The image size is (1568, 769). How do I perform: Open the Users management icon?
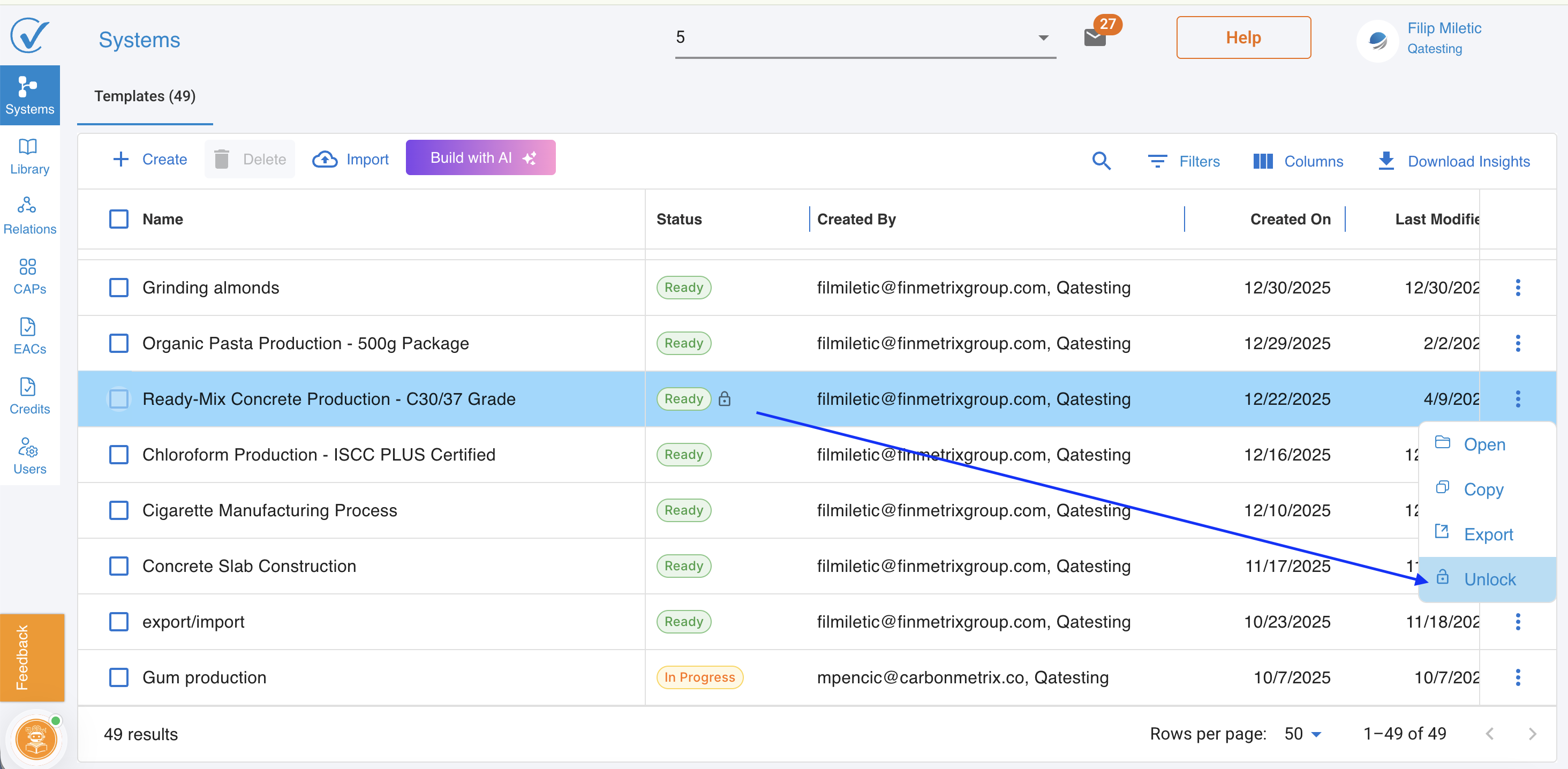click(28, 455)
